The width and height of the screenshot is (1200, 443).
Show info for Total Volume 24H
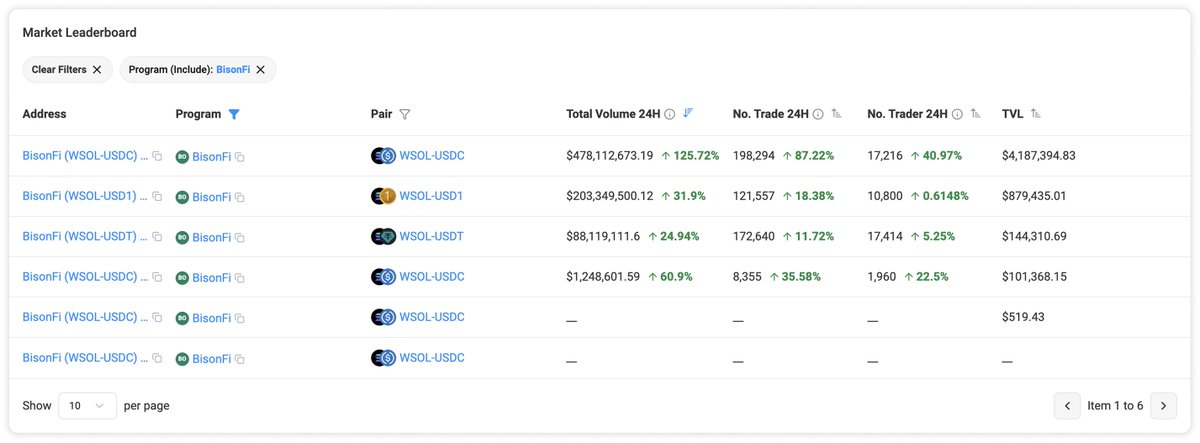point(670,114)
